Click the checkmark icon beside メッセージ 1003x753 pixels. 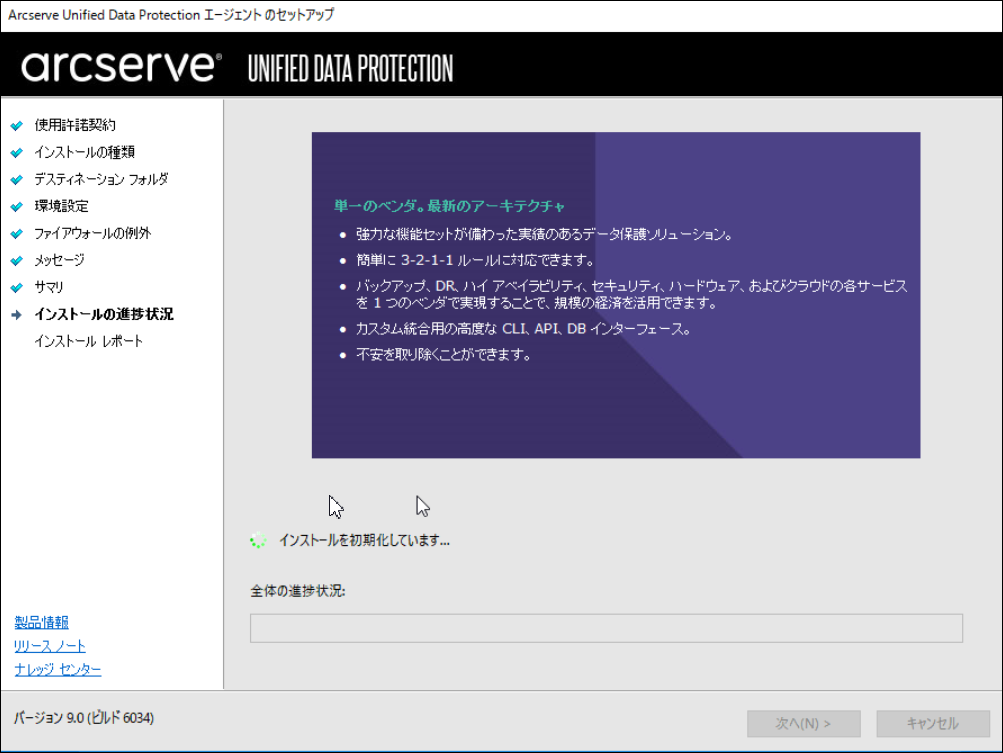16,261
